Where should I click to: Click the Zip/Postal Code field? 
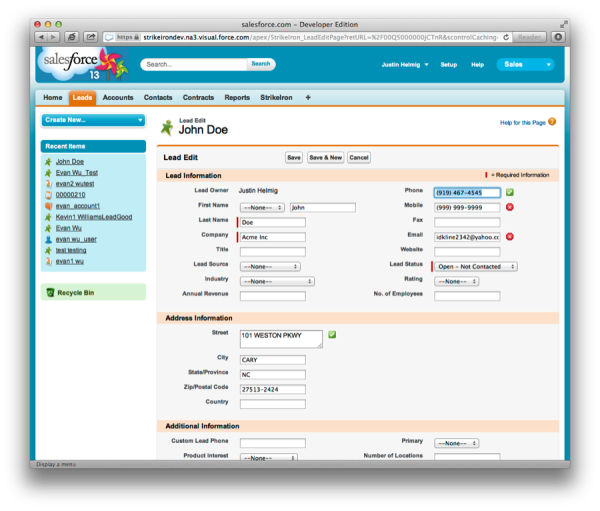(x=273, y=389)
